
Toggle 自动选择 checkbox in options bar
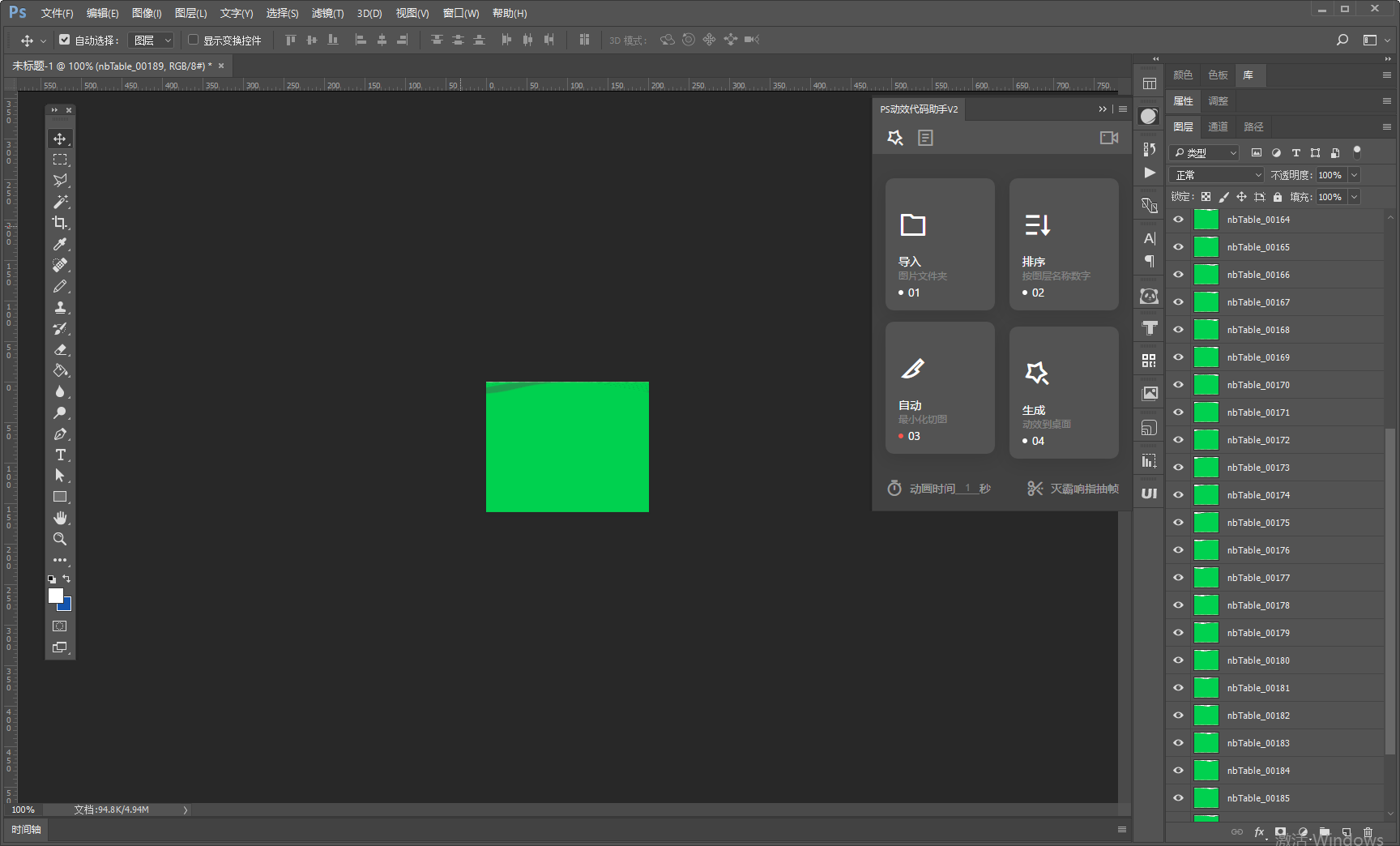65,39
